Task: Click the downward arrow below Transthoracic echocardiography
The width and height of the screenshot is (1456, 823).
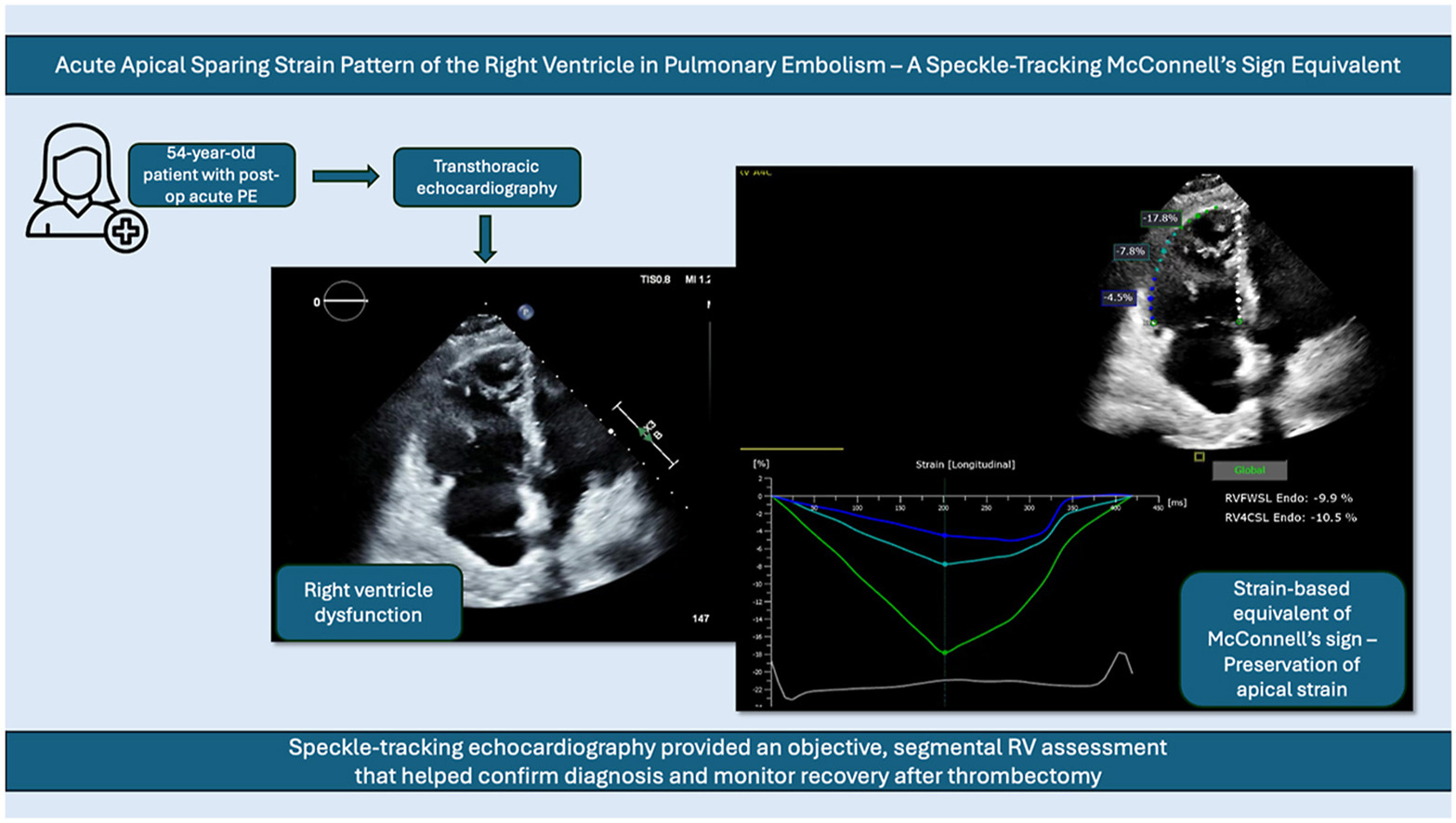Action: pyautogui.click(x=485, y=239)
